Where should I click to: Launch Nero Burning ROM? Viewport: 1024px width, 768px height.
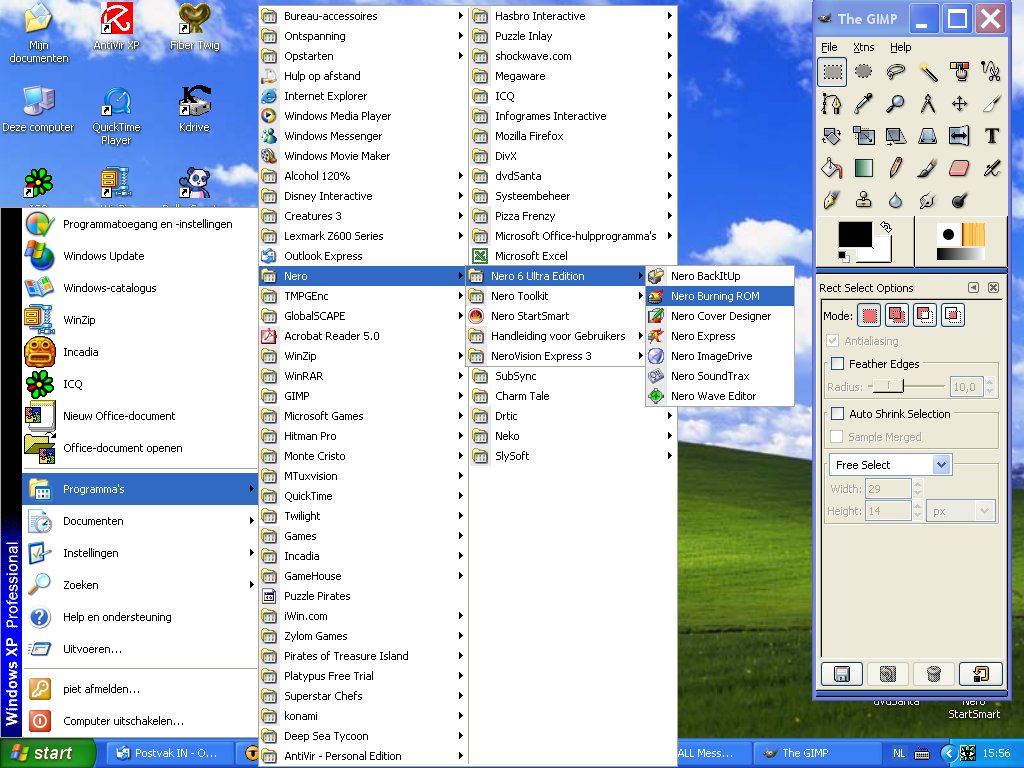click(x=720, y=296)
